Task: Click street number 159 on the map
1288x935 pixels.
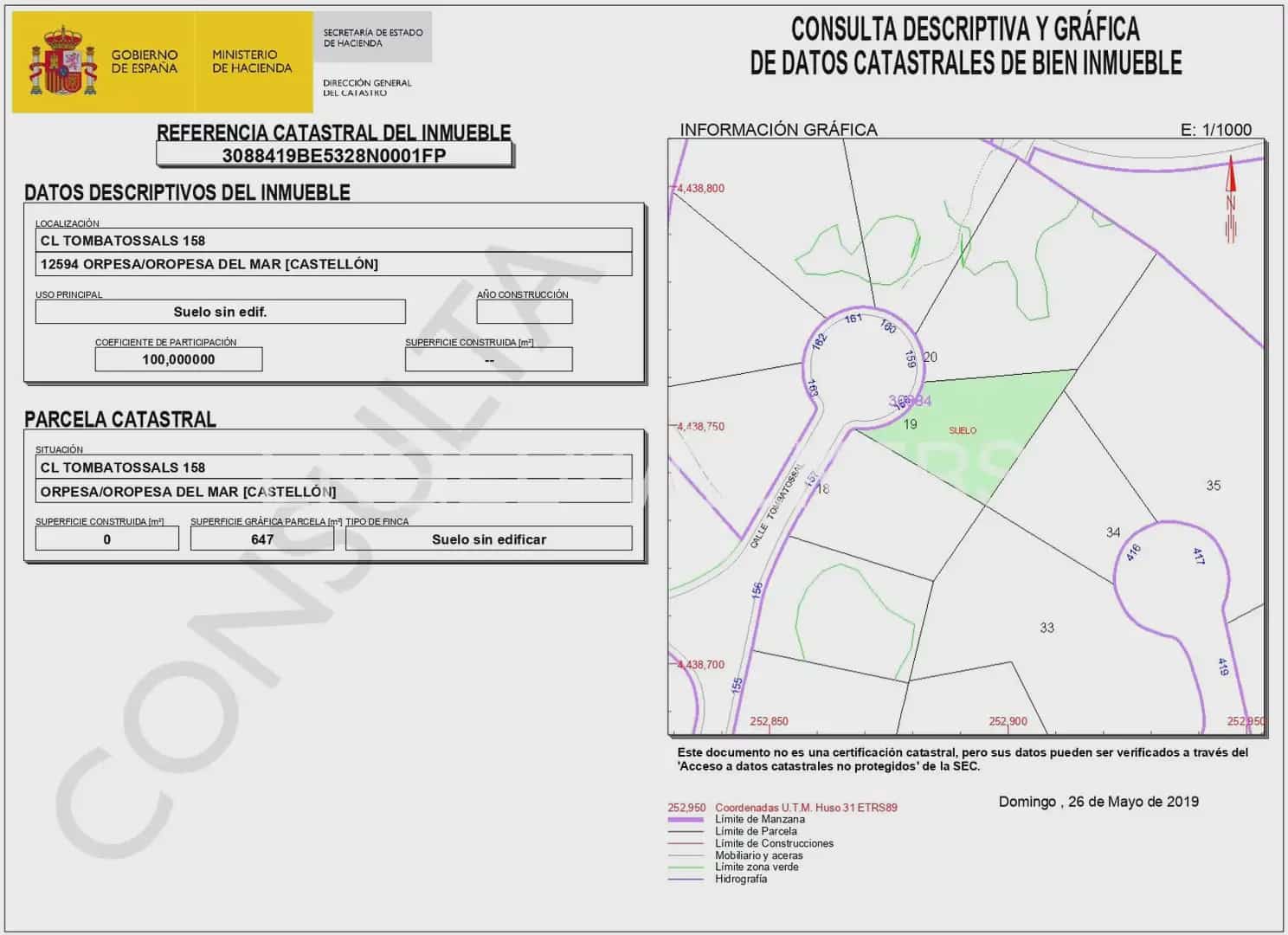Action: [910, 358]
